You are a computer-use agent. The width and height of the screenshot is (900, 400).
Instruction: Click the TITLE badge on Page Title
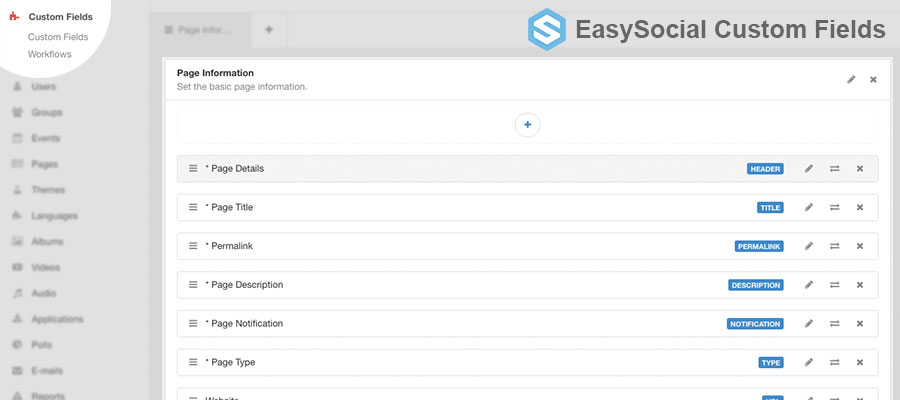click(770, 208)
